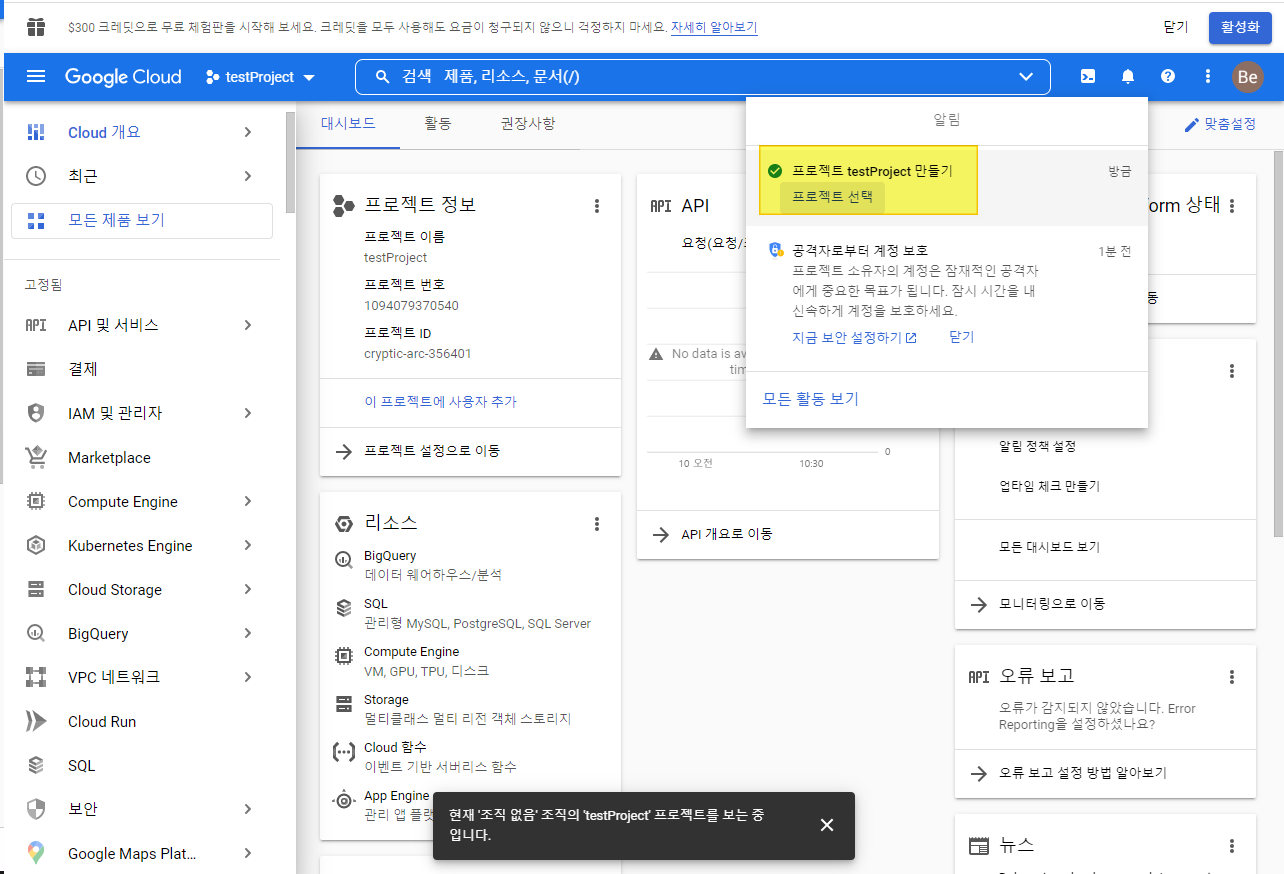
Task: Expand the search bar dropdown arrow
Action: (x=1026, y=77)
